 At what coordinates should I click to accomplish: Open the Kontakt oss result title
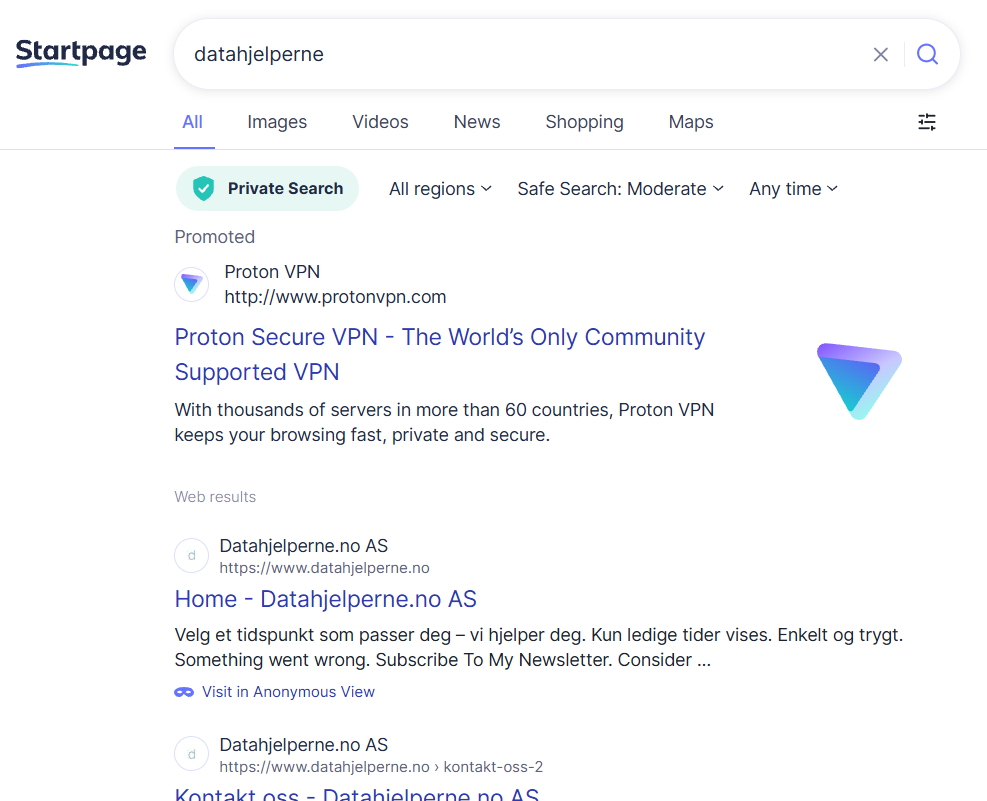[357, 793]
